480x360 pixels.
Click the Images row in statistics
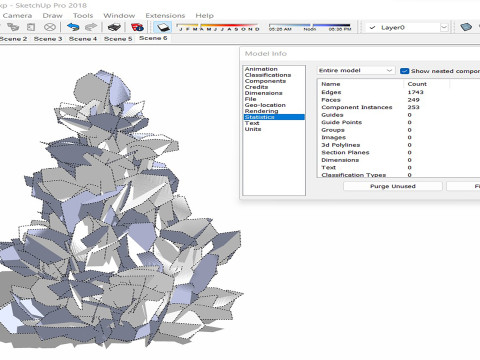[399, 137]
